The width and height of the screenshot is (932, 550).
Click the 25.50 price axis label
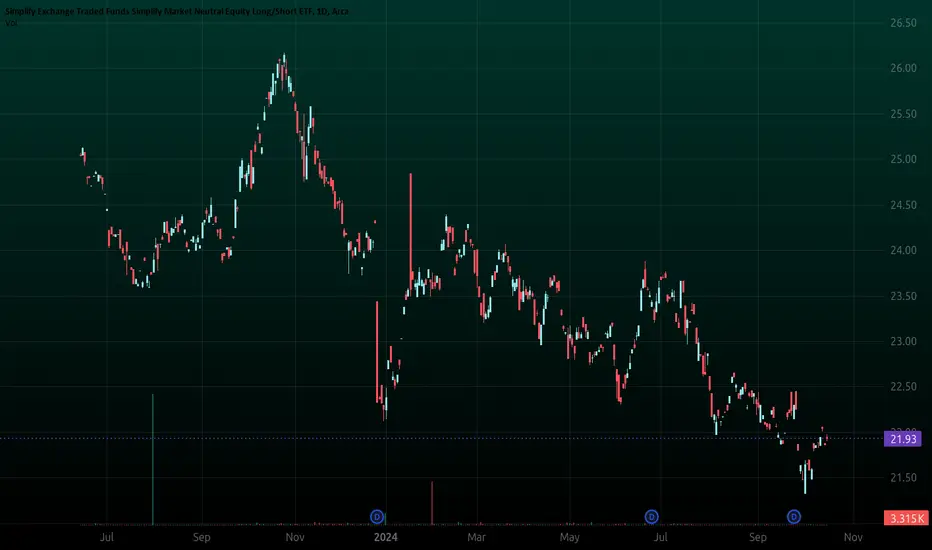coord(903,114)
